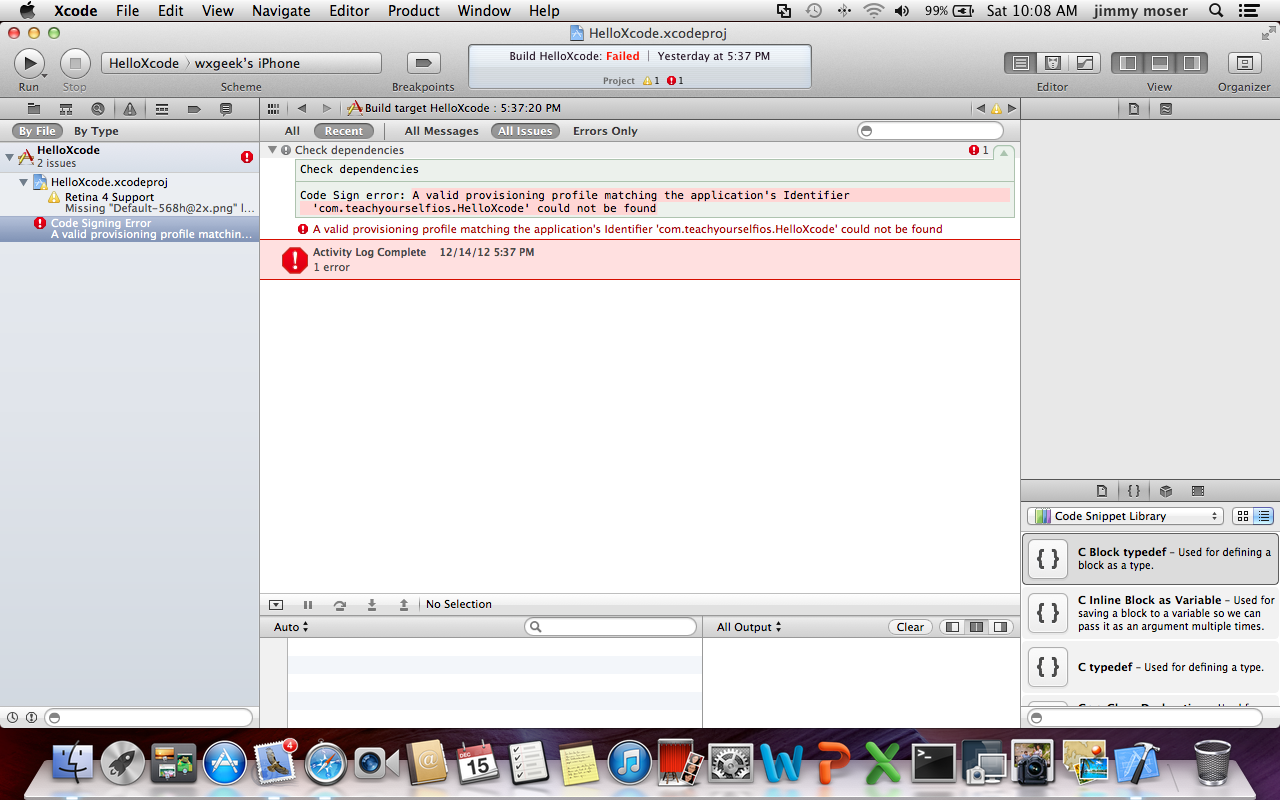Jump to the next issue arrow
The width and height of the screenshot is (1280, 800).
pos(1012,108)
